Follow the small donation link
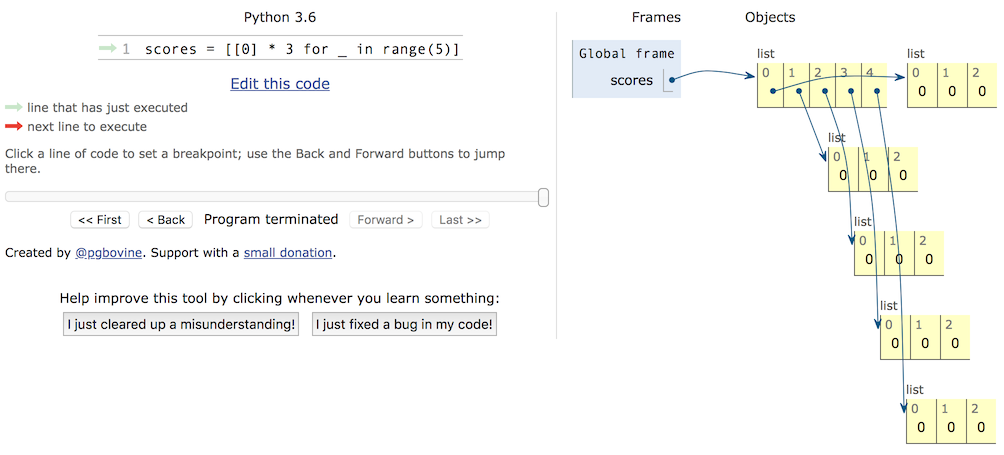Viewport: 1004px width, 455px height. point(288,253)
